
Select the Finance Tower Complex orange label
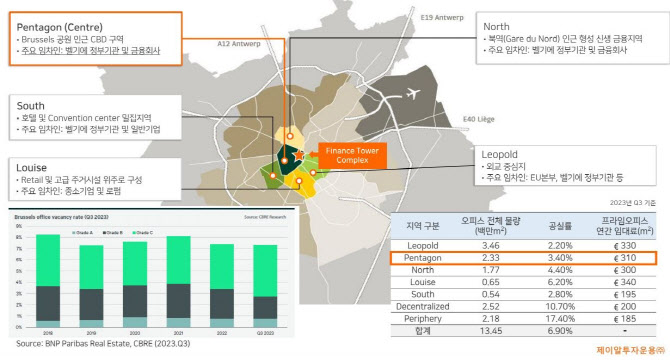[x=352, y=155]
